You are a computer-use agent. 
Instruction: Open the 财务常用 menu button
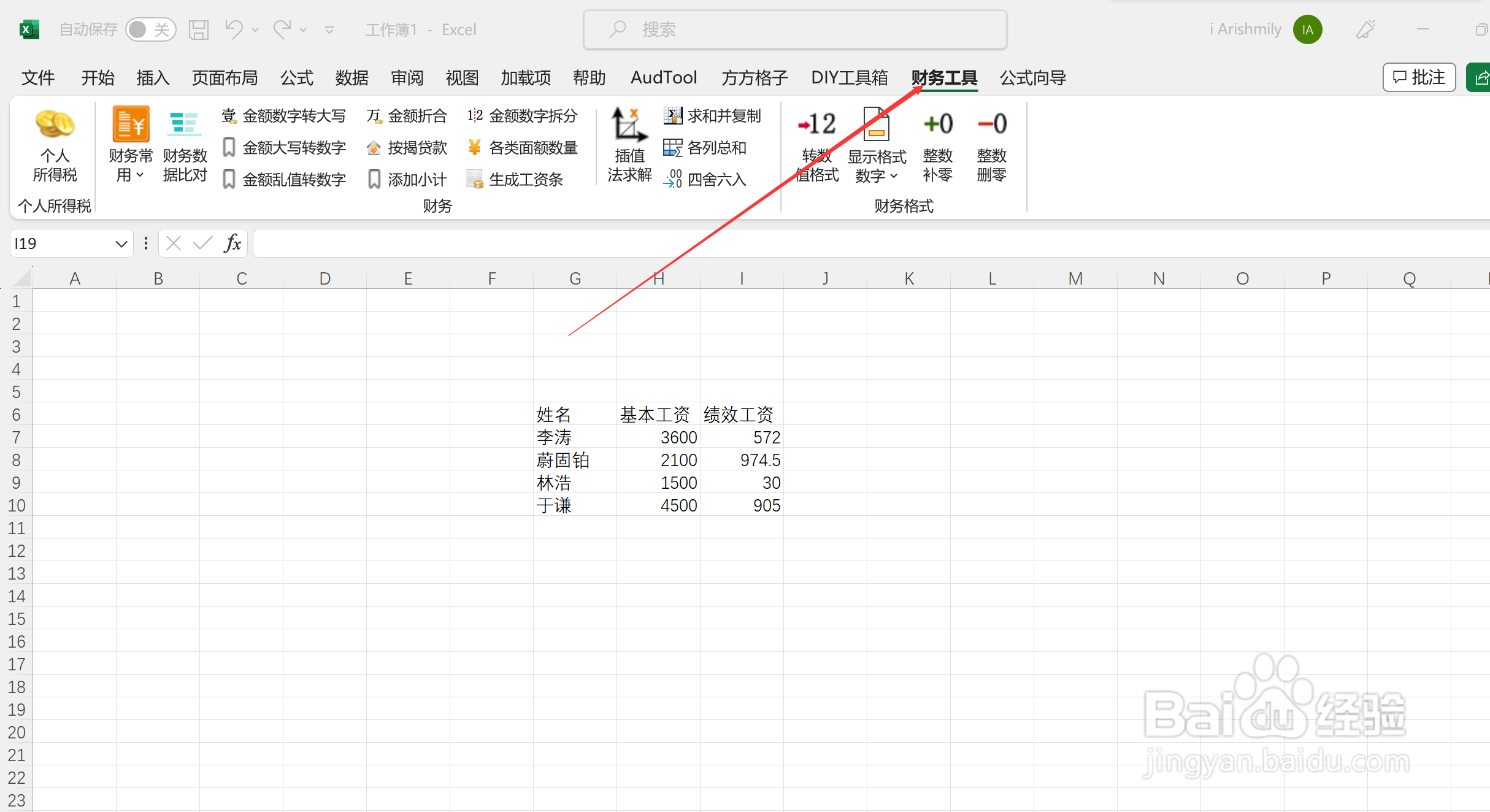(130, 145)
